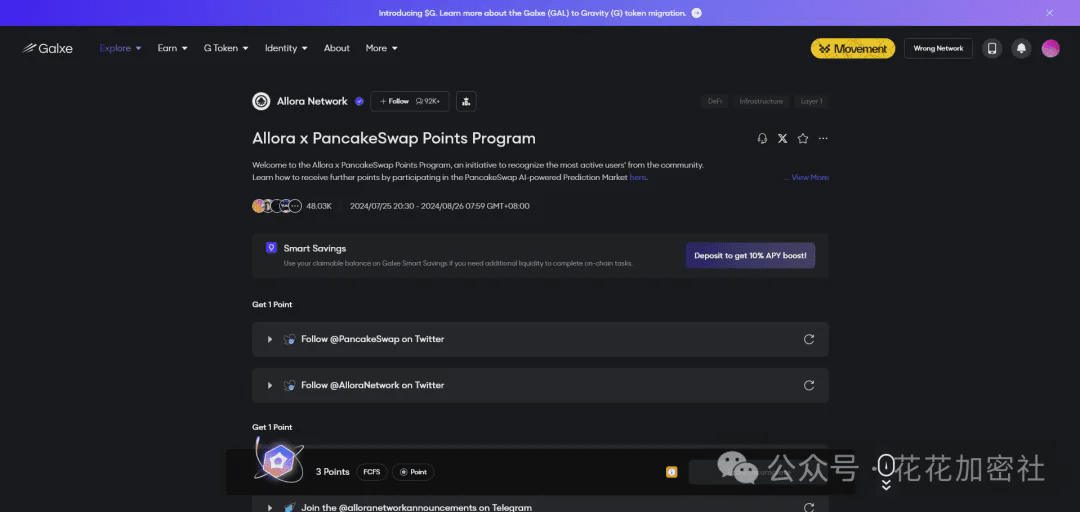Refresh the Telegram task status
1080x512 pixels.
point(809,507)
